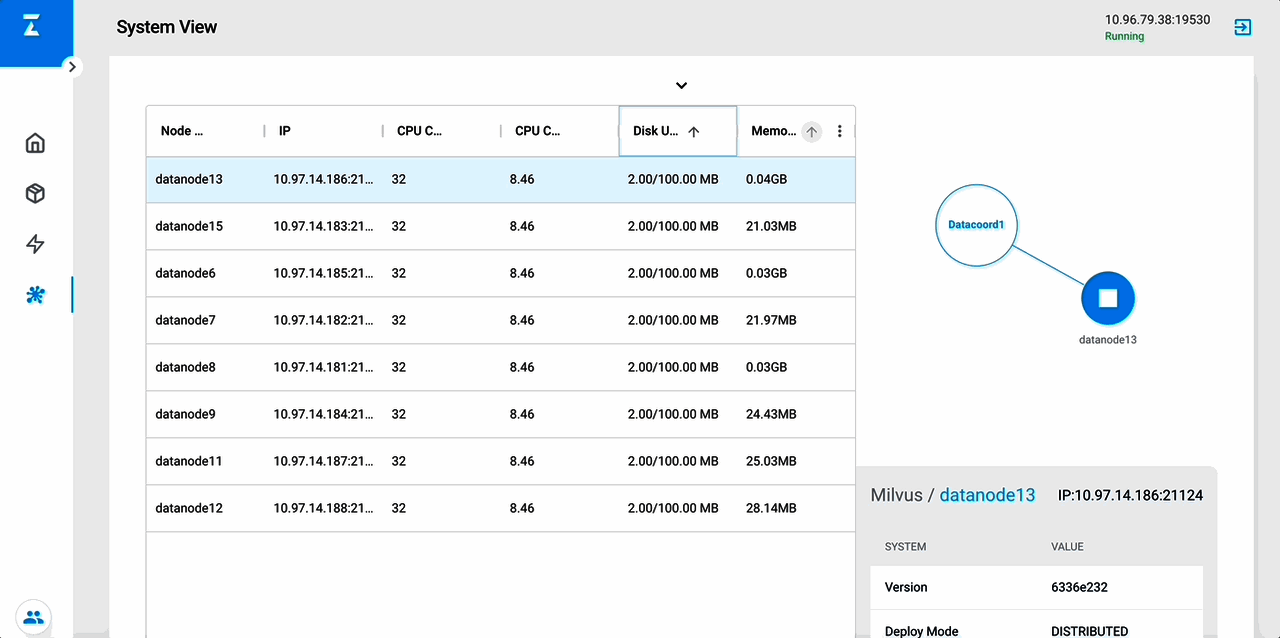Expand the left navigation sidebar
Image resolution: width=1280 pixels, height=638 pixels.
pyautogui.click(x=71, y=66)
